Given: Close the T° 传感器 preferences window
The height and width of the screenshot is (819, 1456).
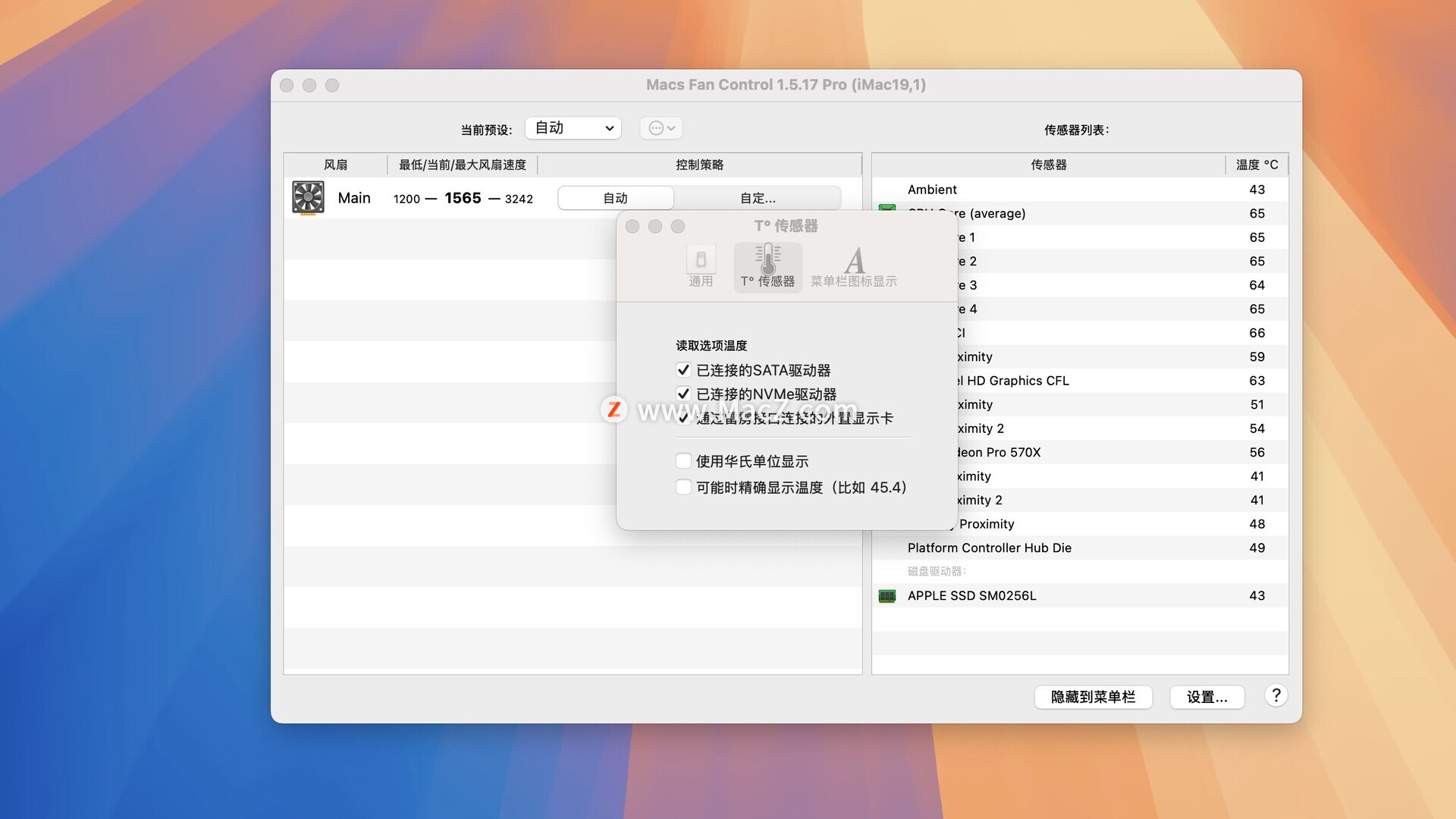Looking at the screenshot, I should coord(632,226).
